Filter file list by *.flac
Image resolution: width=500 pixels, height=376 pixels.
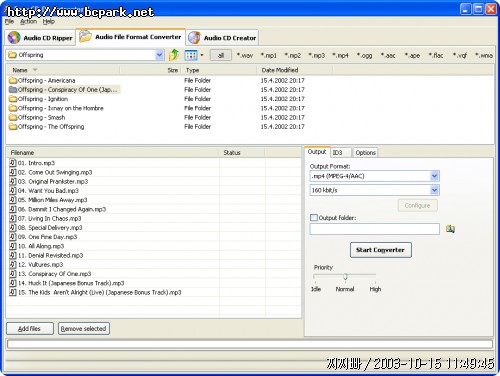click(x=436, y=55)
